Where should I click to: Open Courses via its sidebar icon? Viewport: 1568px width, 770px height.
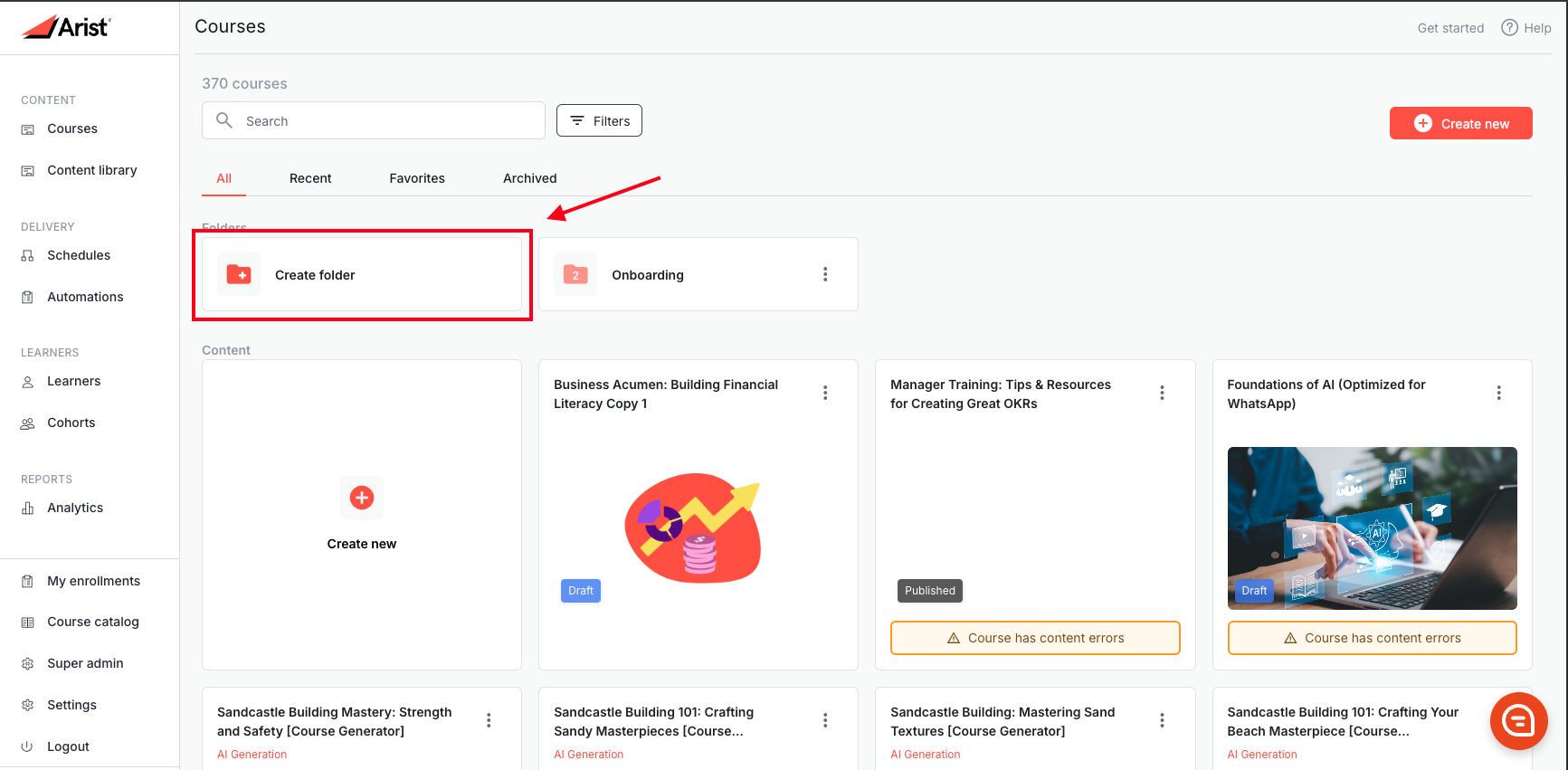(x=28, y=129)
